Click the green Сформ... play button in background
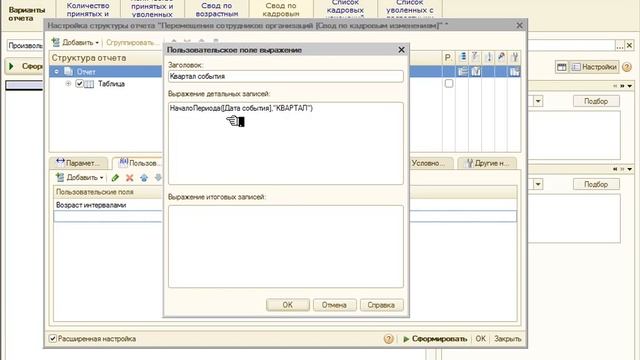This screenshot has width=640, height=360. 24,66
